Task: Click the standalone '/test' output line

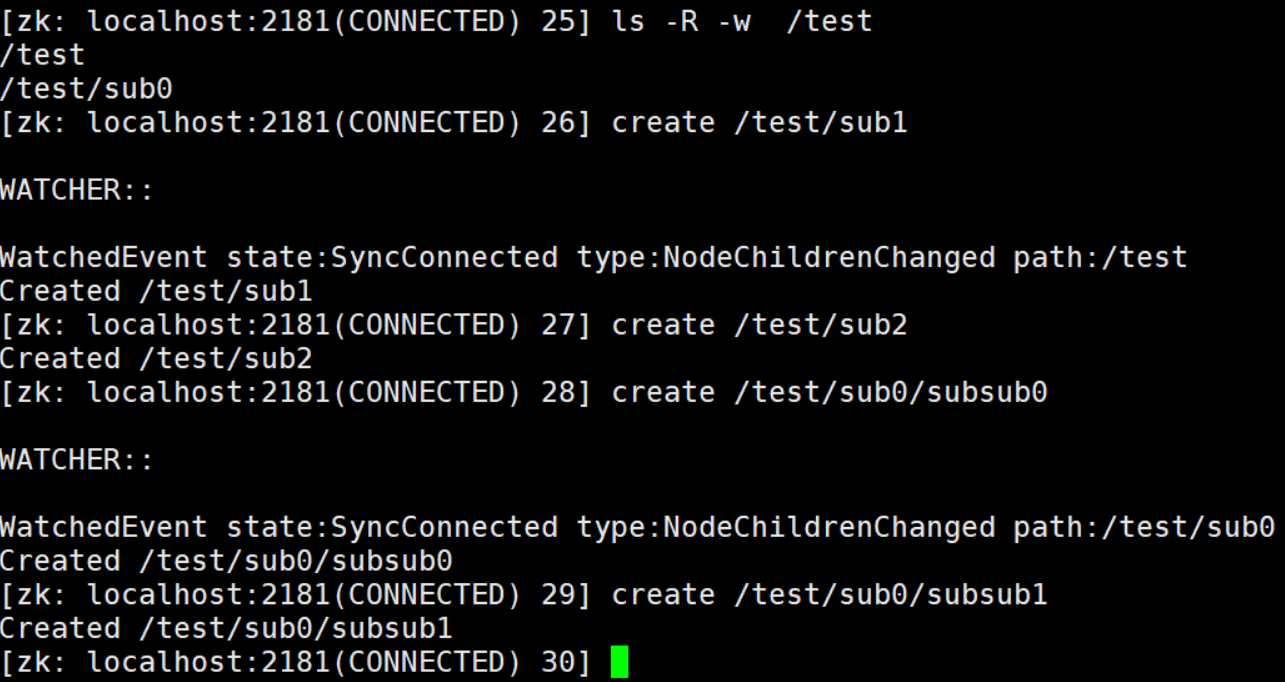Action: [x=43, y=55]
